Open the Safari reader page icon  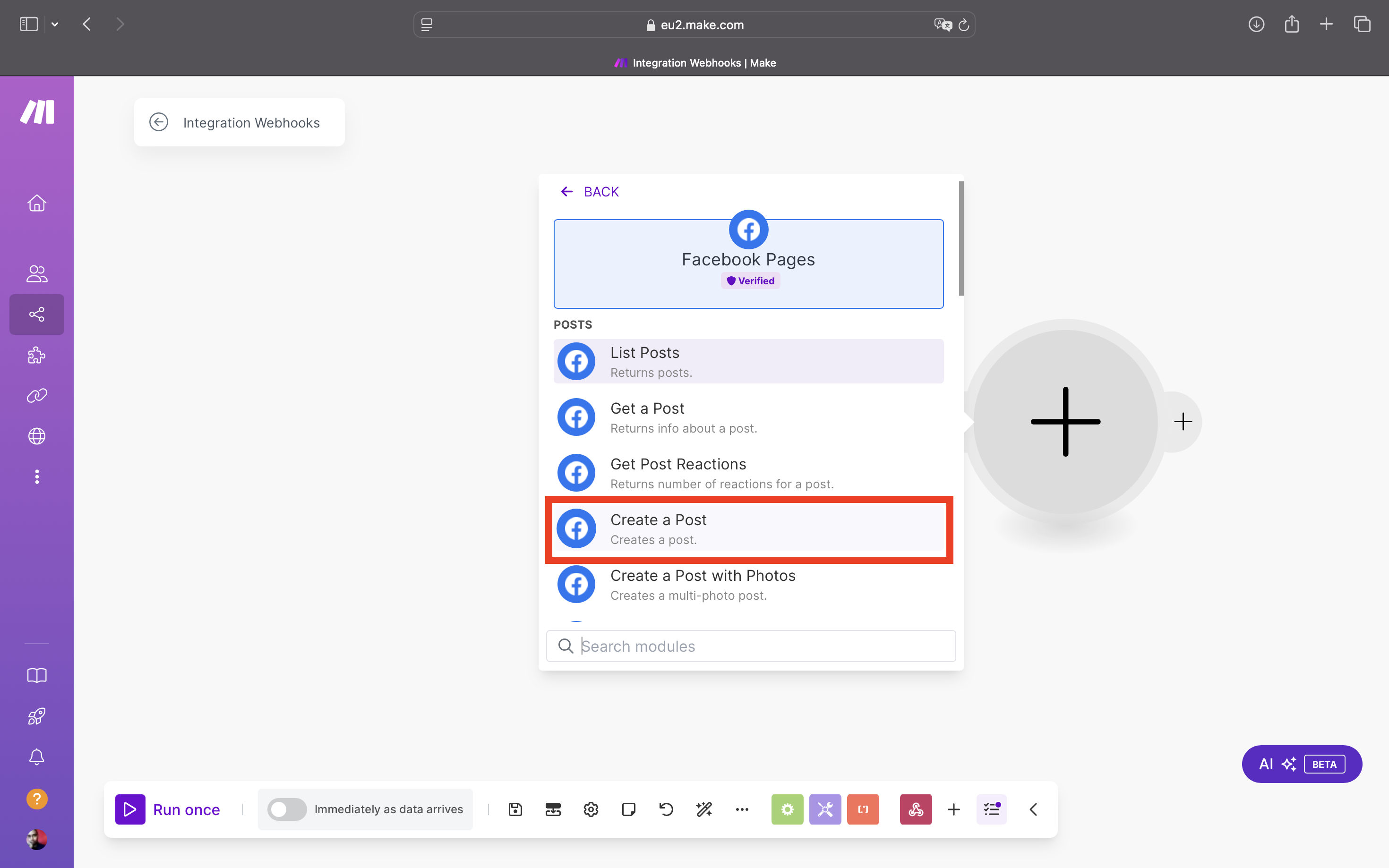pos(427,25)
